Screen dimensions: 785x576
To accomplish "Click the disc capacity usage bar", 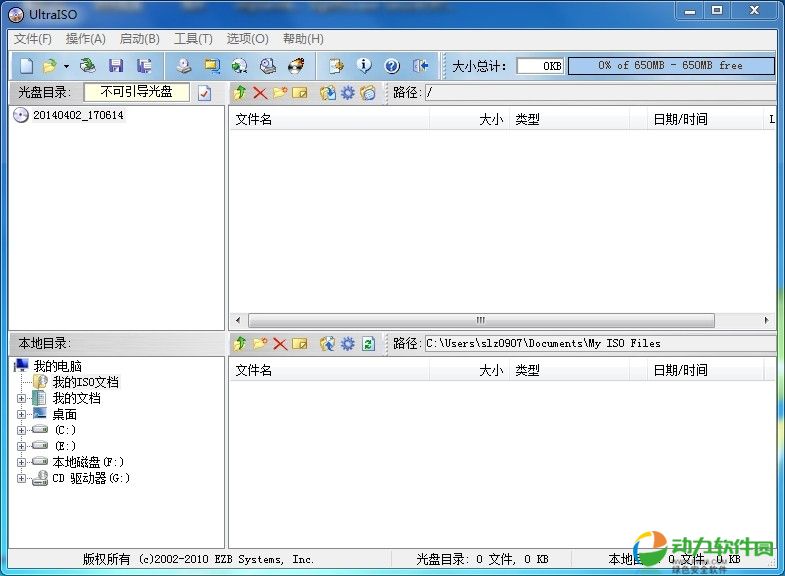I will click(x=671, y=66).
